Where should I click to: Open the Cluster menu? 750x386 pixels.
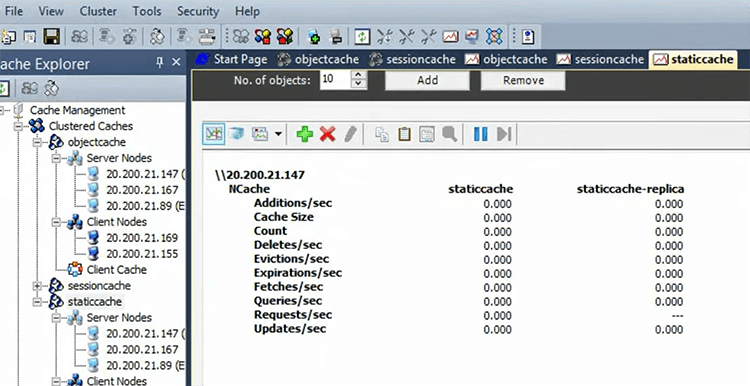98,11
